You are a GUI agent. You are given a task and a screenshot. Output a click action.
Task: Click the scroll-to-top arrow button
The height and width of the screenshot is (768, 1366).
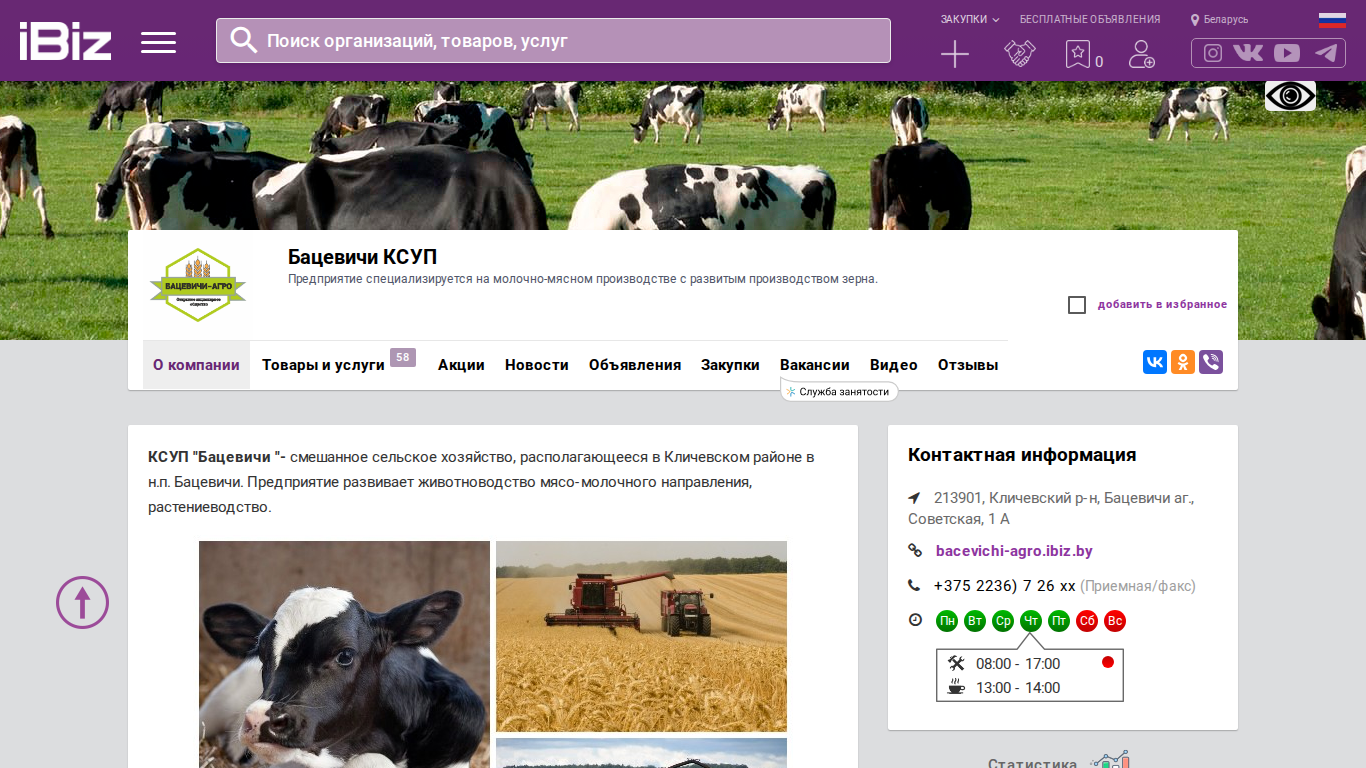[82, 603]
